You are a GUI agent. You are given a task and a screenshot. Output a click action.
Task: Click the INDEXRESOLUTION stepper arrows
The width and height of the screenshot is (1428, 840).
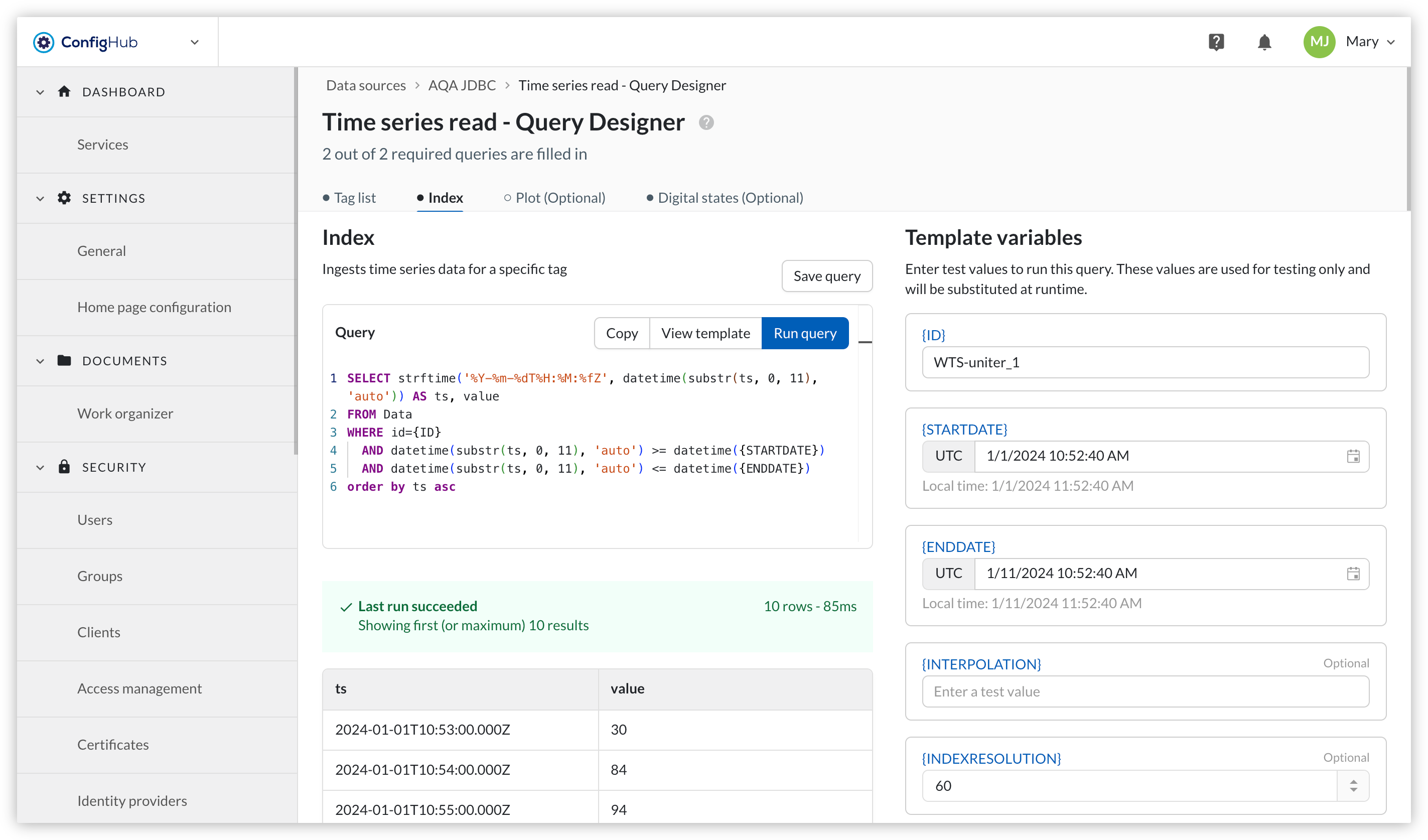click(x=1353, y=786)
